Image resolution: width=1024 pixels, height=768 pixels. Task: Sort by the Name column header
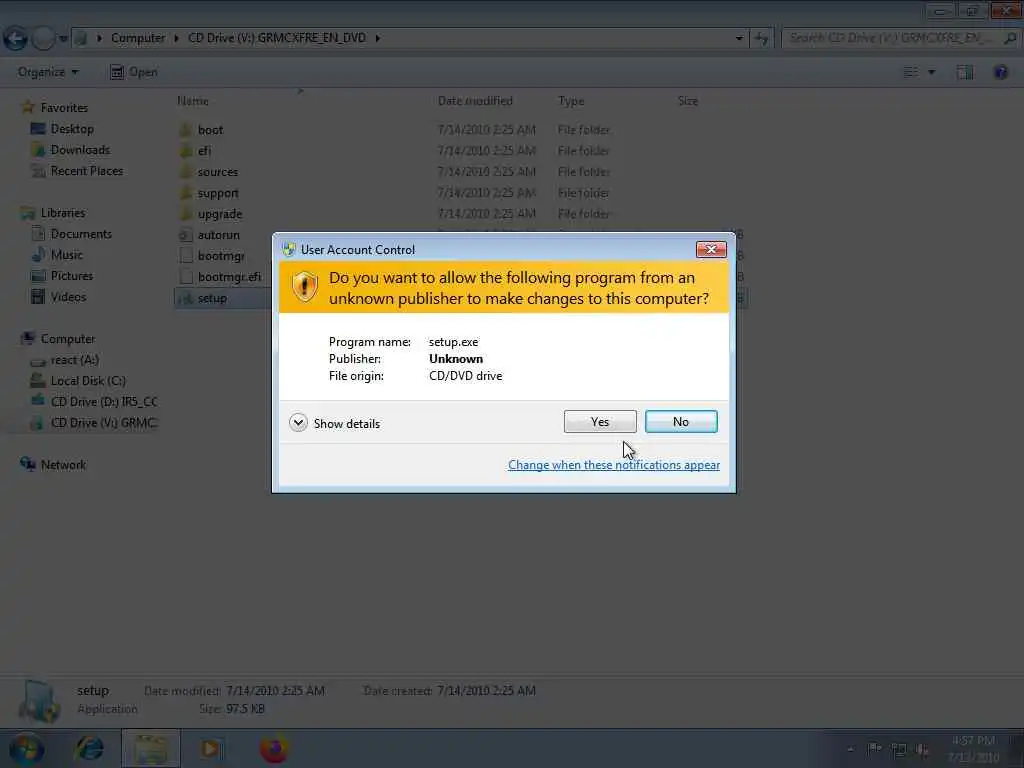[193, 101]
